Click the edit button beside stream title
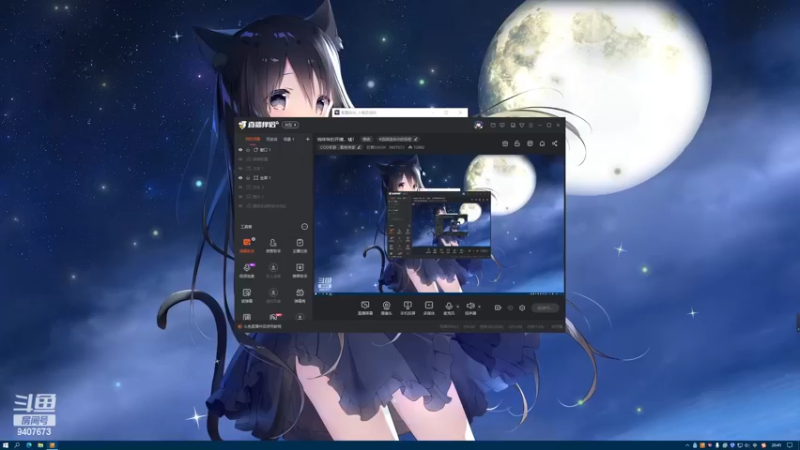800x450 pixels. [x=366, y=139]
